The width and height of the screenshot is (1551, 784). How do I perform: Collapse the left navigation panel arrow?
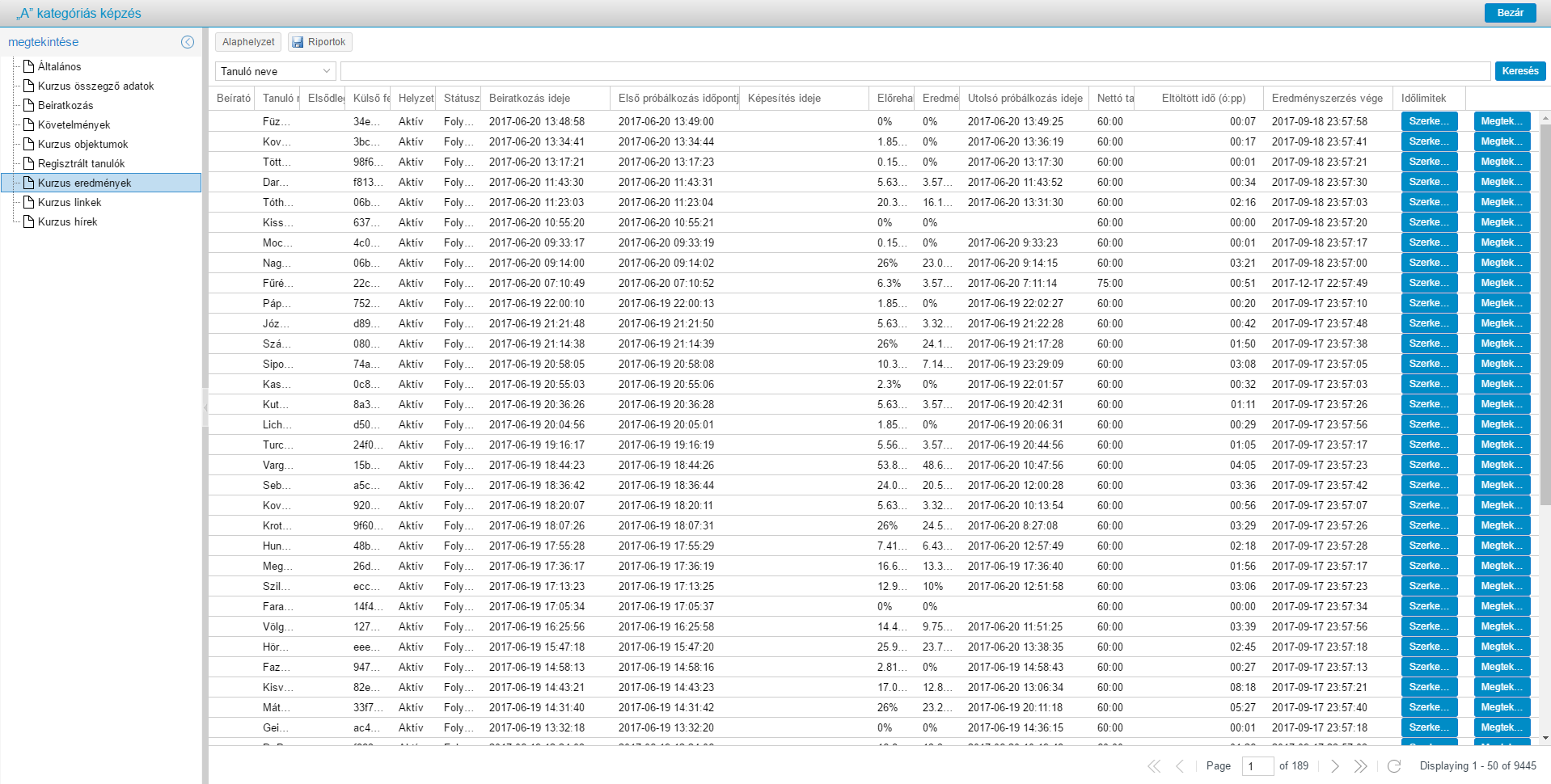coord(188,42)
